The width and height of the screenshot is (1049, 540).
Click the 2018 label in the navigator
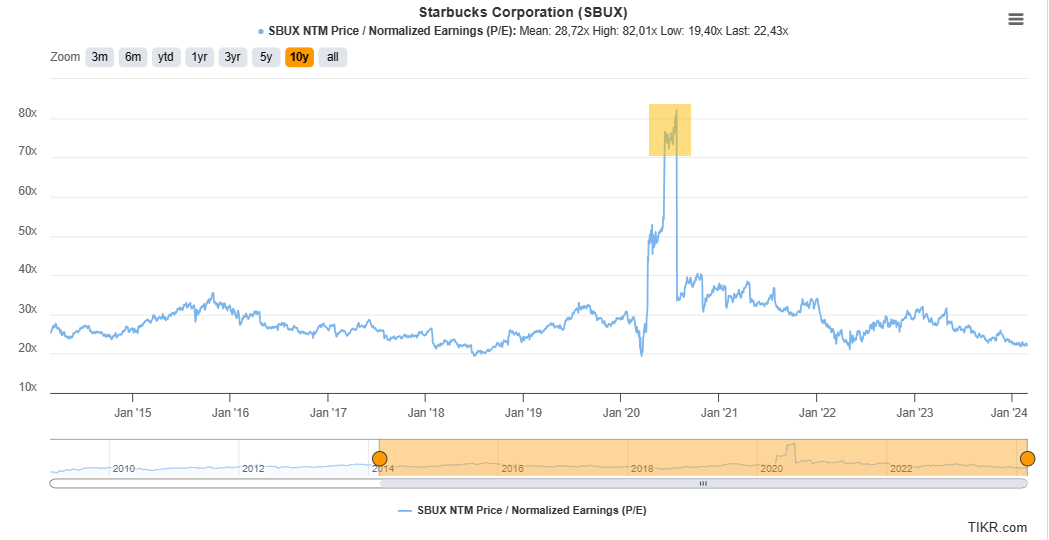pyautogui.click(x=642, y=468)
